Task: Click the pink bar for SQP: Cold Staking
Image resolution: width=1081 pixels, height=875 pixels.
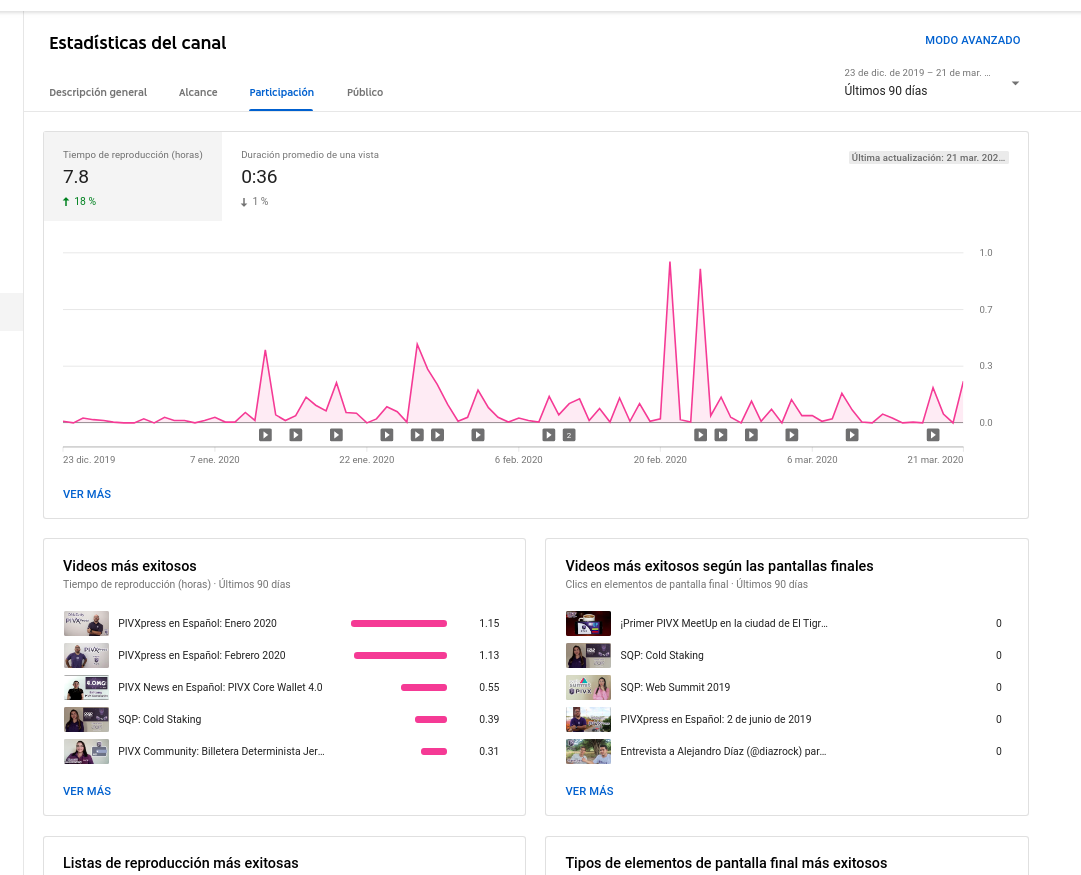Action: 431,719
